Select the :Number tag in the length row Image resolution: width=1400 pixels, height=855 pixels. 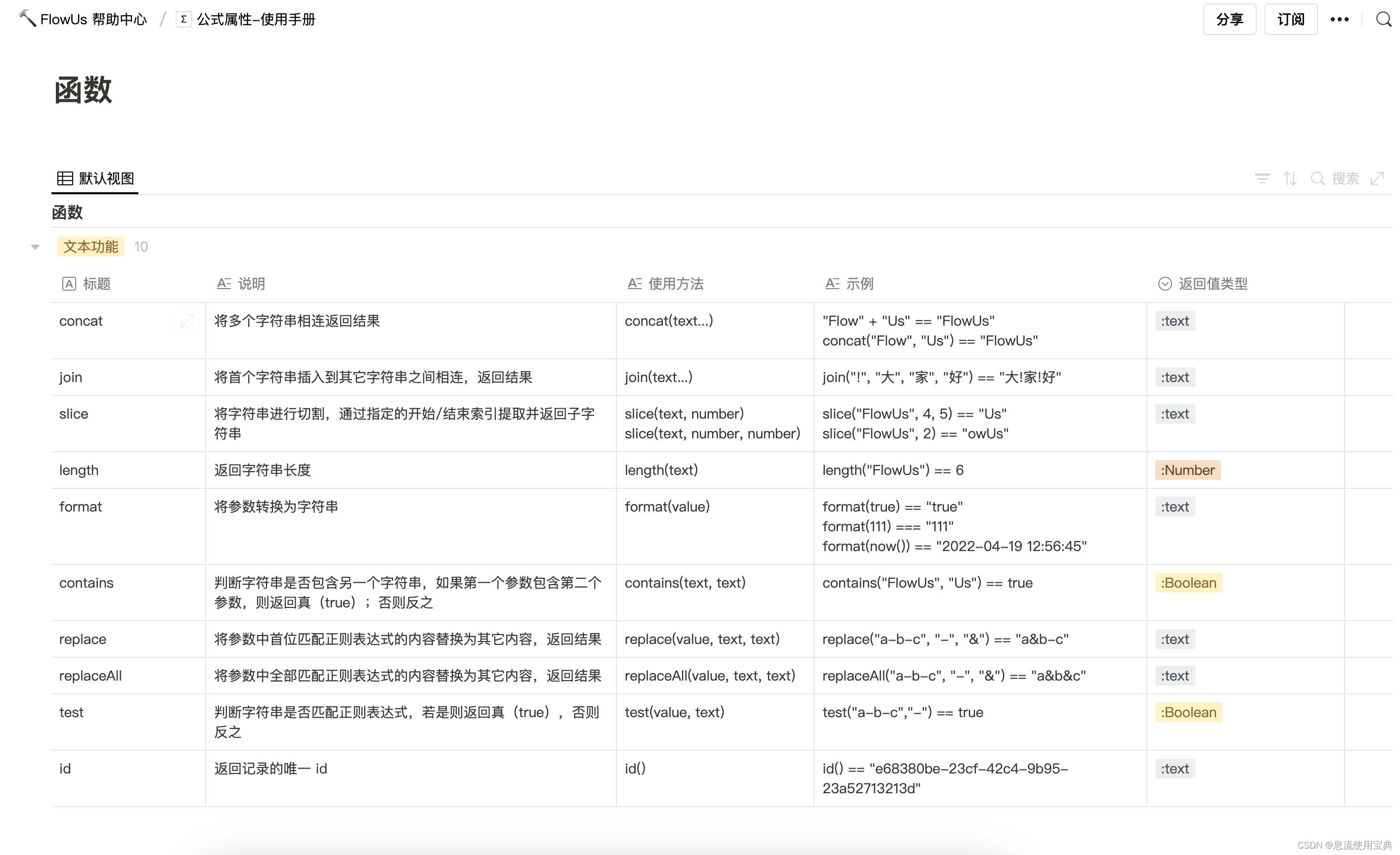point(1187,470)
